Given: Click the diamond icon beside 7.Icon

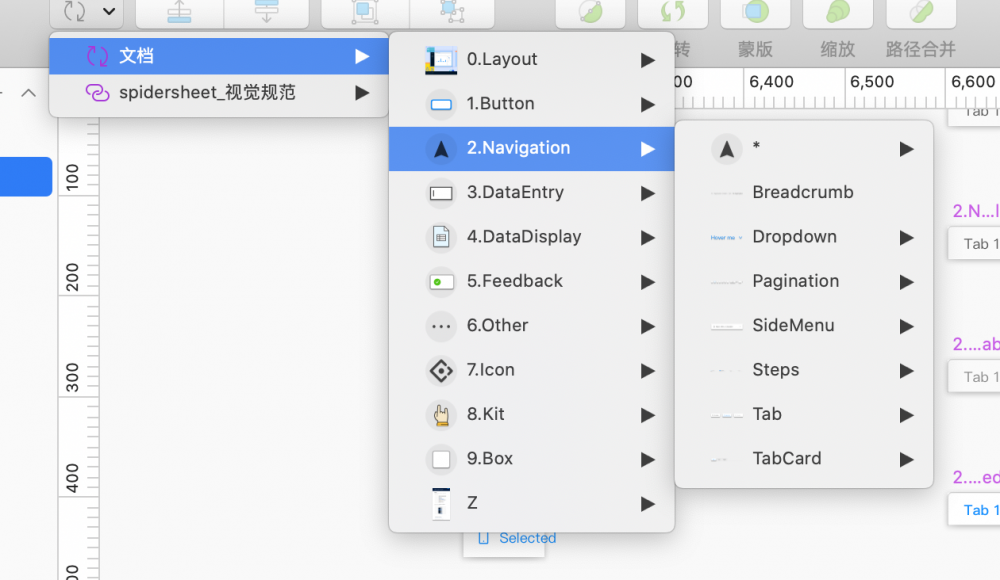Looking at the screenshot, I should pyautogui.click(x=441, y=371).
